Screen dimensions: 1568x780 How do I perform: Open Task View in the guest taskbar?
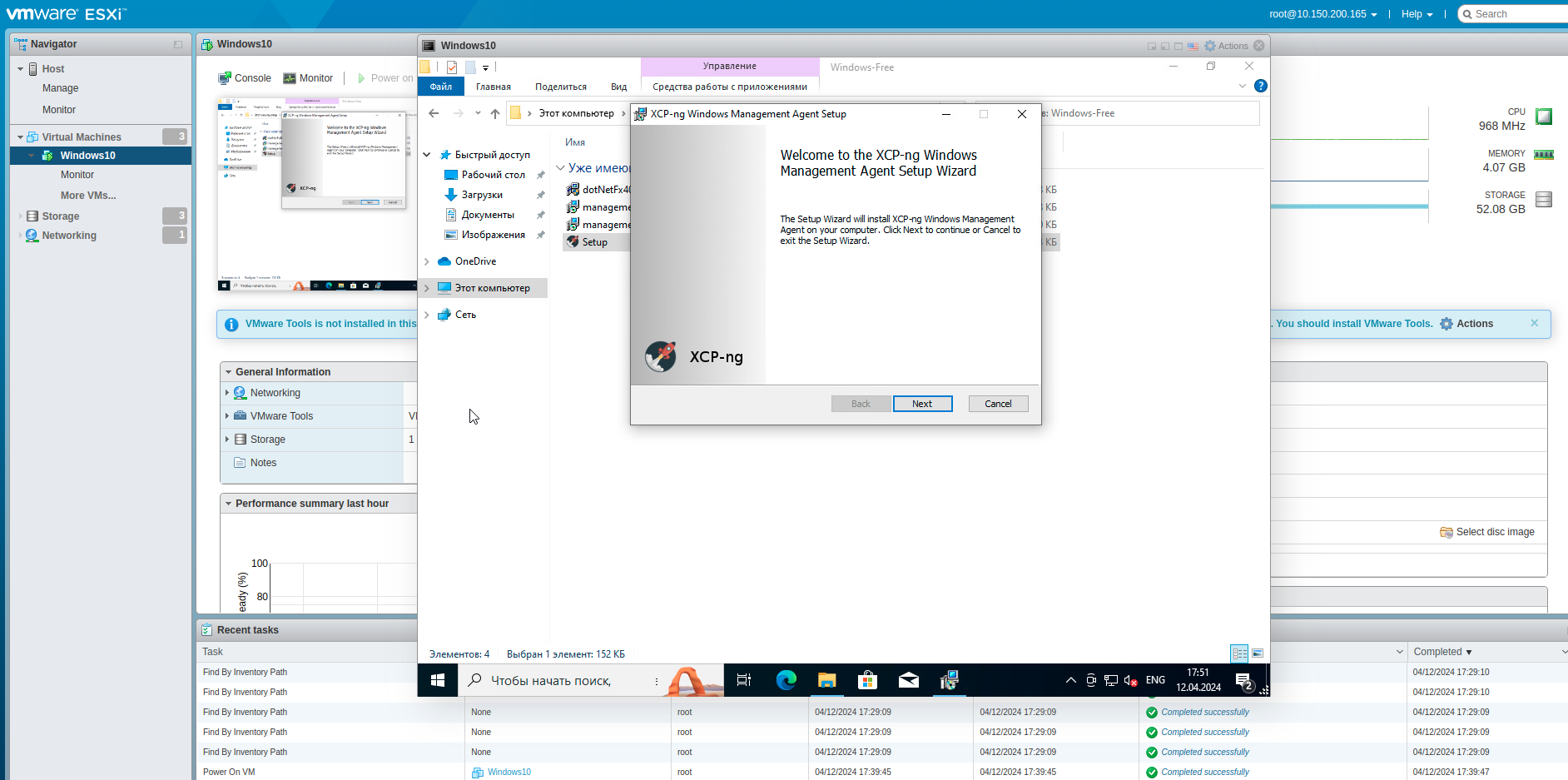coord(744,680)
